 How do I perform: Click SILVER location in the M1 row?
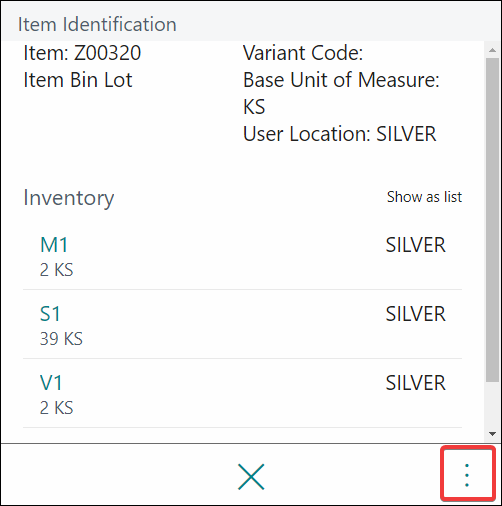click(x=415, y=245)
